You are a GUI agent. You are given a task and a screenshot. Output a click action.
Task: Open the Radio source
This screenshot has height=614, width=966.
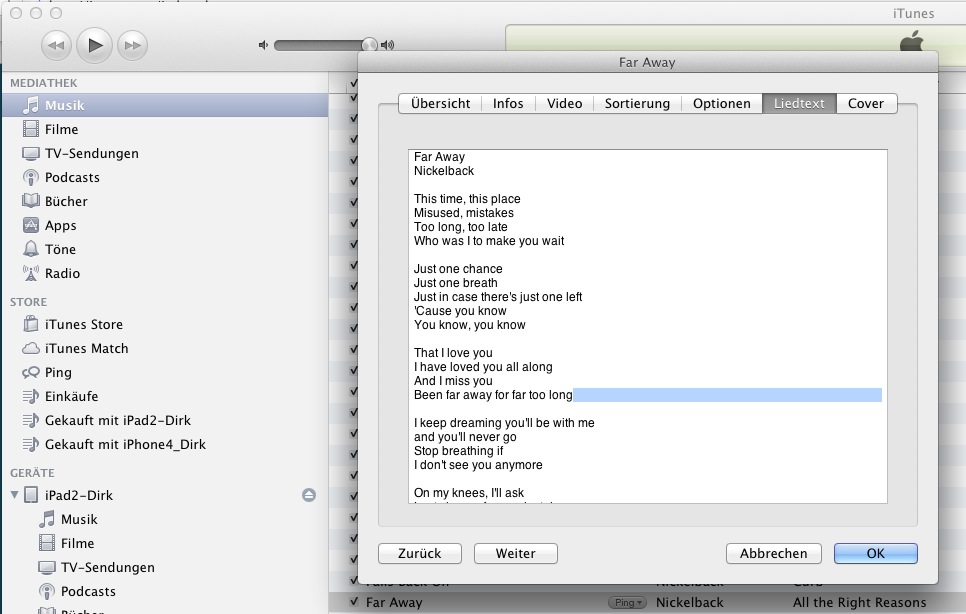pos(62,274)
